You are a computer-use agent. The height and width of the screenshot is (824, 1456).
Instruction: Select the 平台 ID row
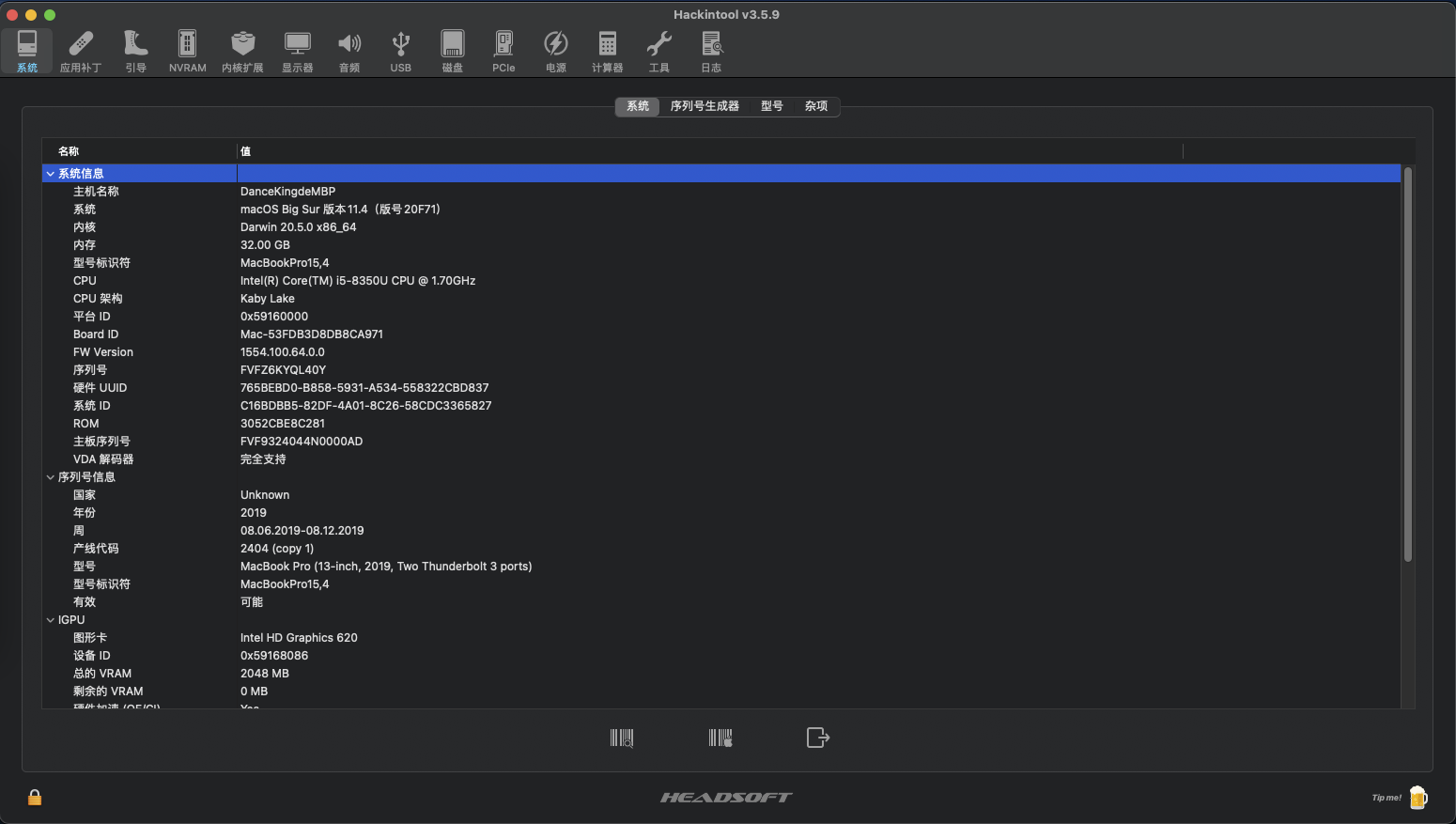[x=721, y=317]
